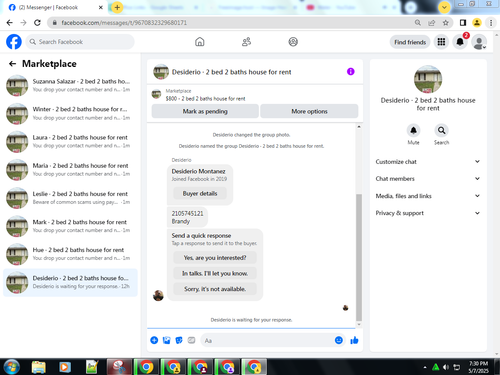Click the Windows Start button

pyautogui.click(x=12, y=367)
